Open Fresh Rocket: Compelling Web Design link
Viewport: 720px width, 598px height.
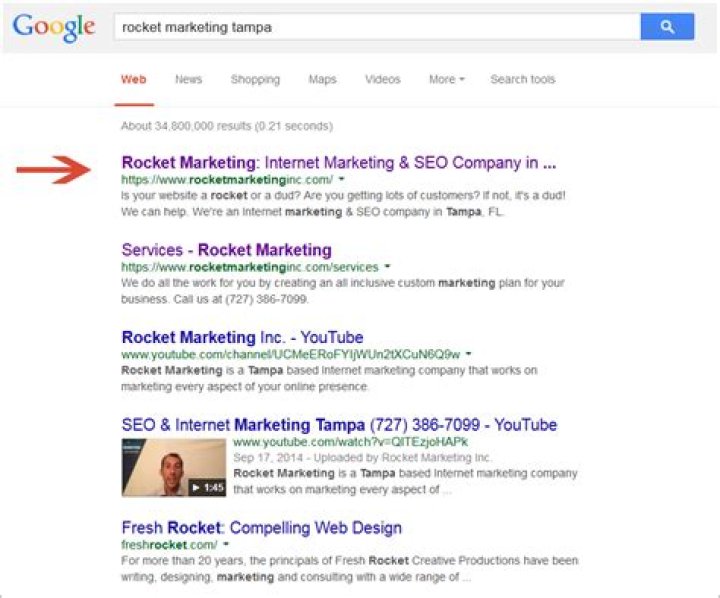coord(261,528)
